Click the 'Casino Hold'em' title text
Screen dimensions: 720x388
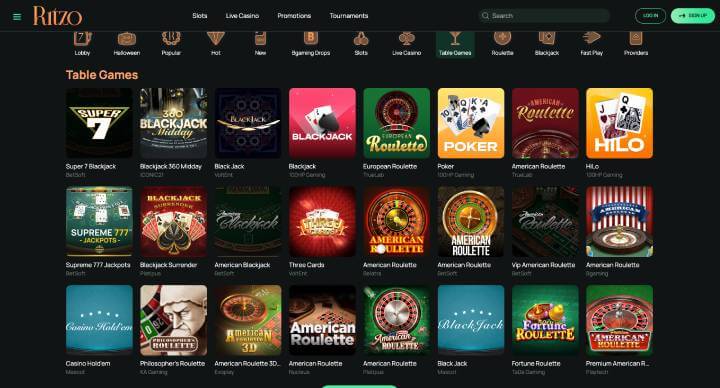tap(88, 363)
